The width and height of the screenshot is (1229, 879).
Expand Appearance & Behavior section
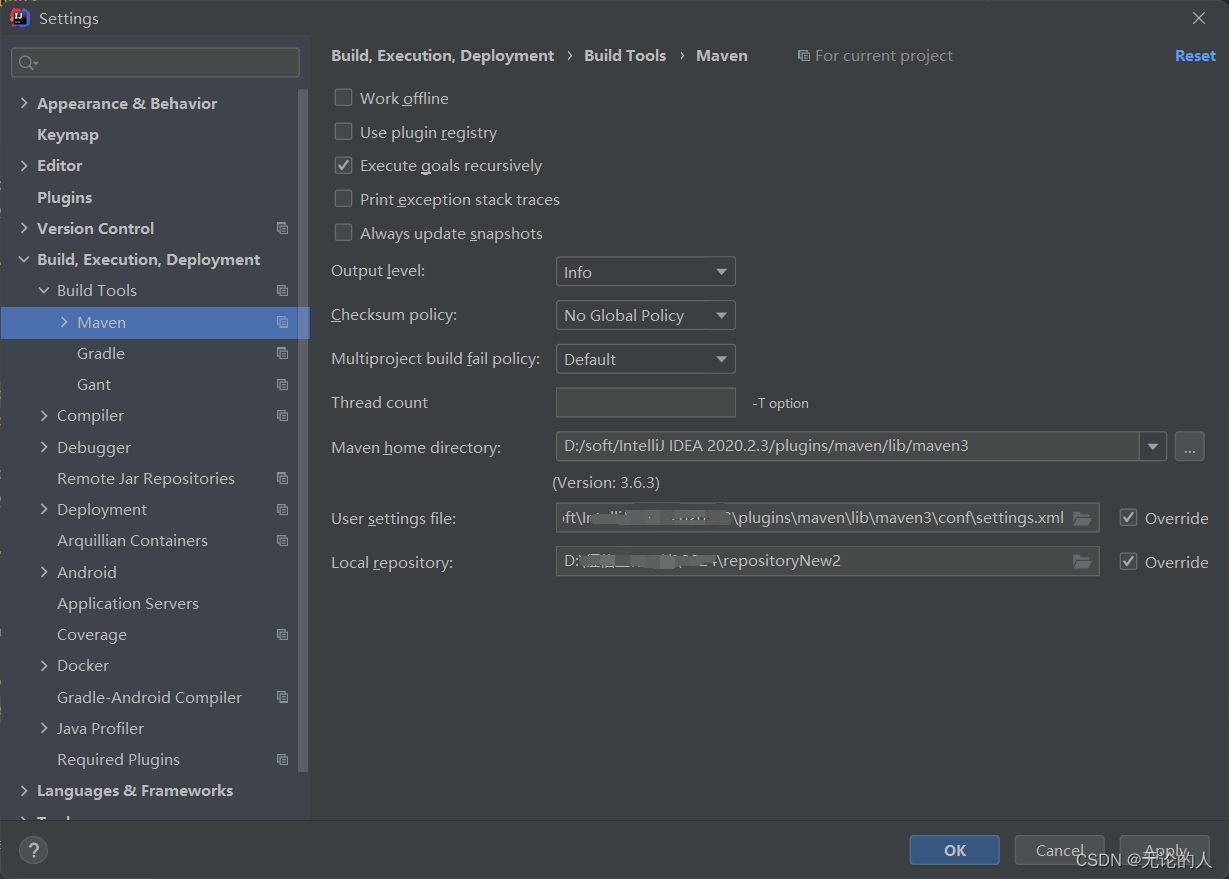pyautogui.click(x=24, y=103)
